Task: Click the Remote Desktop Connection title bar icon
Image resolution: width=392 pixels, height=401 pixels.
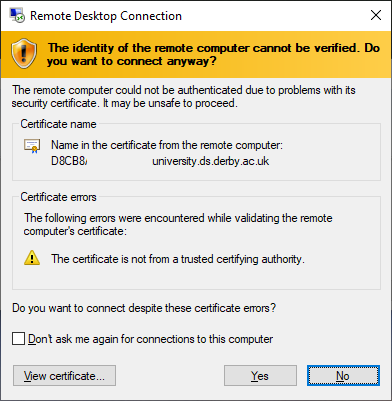Action: (17, 16)
